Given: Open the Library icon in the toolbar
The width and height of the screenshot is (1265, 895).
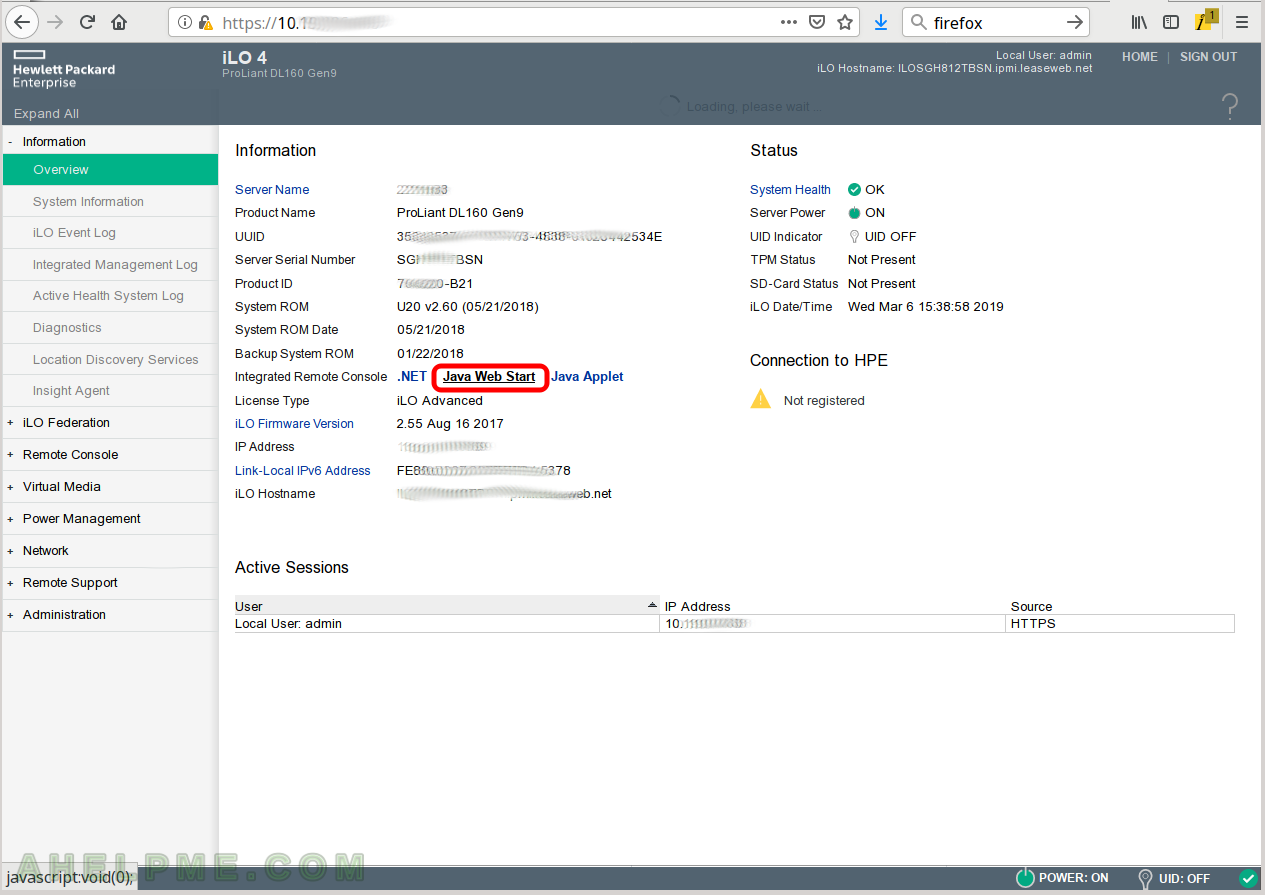Looking at the screenshot, I should pos(1139,22).
